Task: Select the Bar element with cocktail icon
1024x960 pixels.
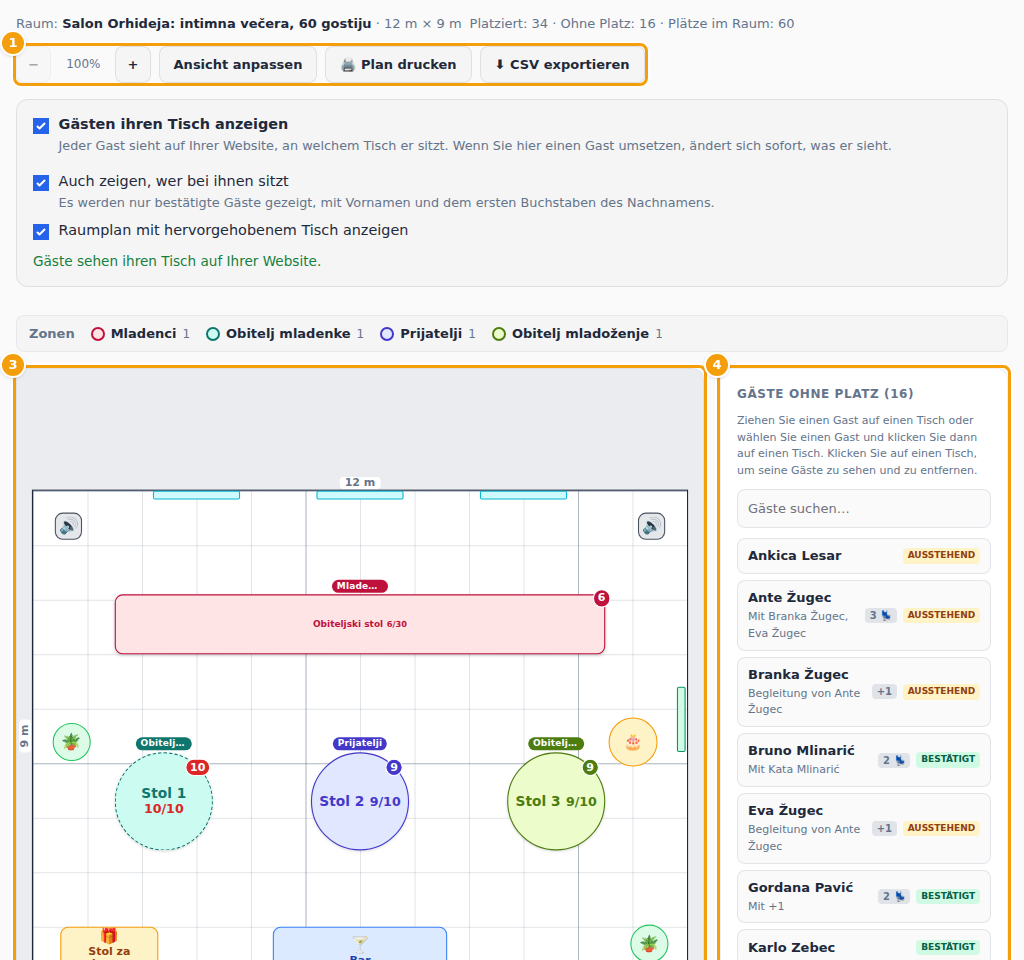Action: tap(360, 944)
